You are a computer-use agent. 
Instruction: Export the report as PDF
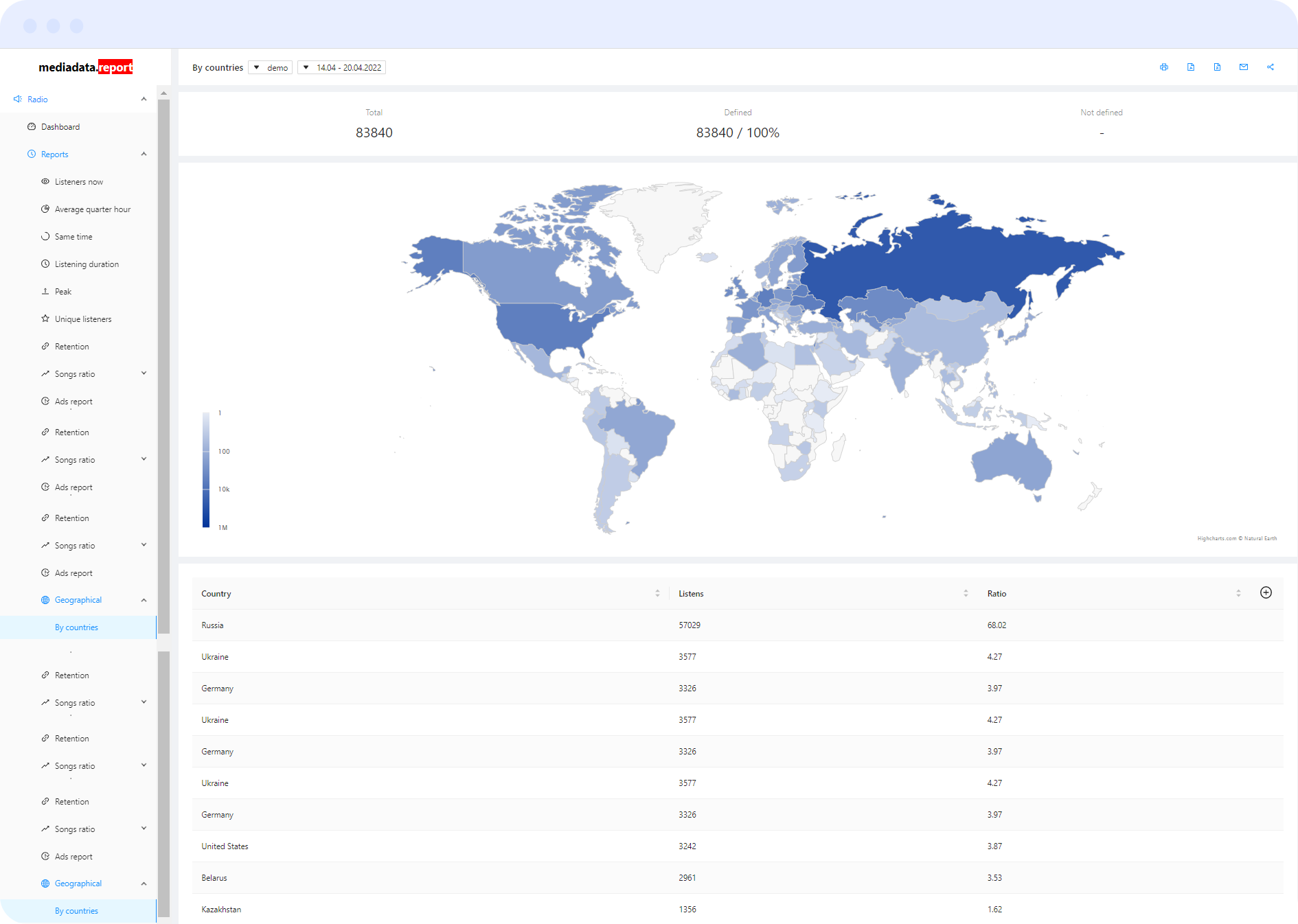[1191, 67]
